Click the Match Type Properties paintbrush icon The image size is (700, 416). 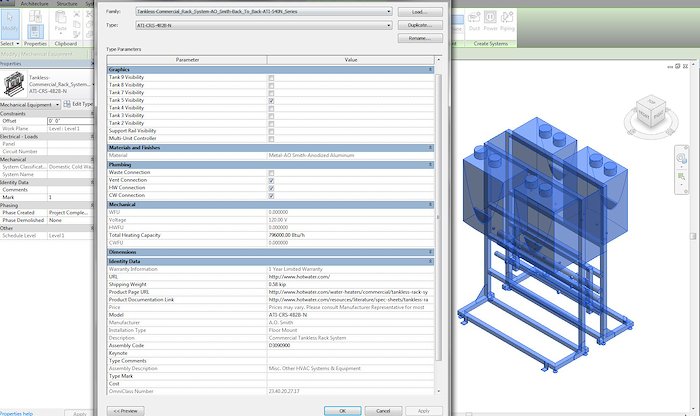77,34
